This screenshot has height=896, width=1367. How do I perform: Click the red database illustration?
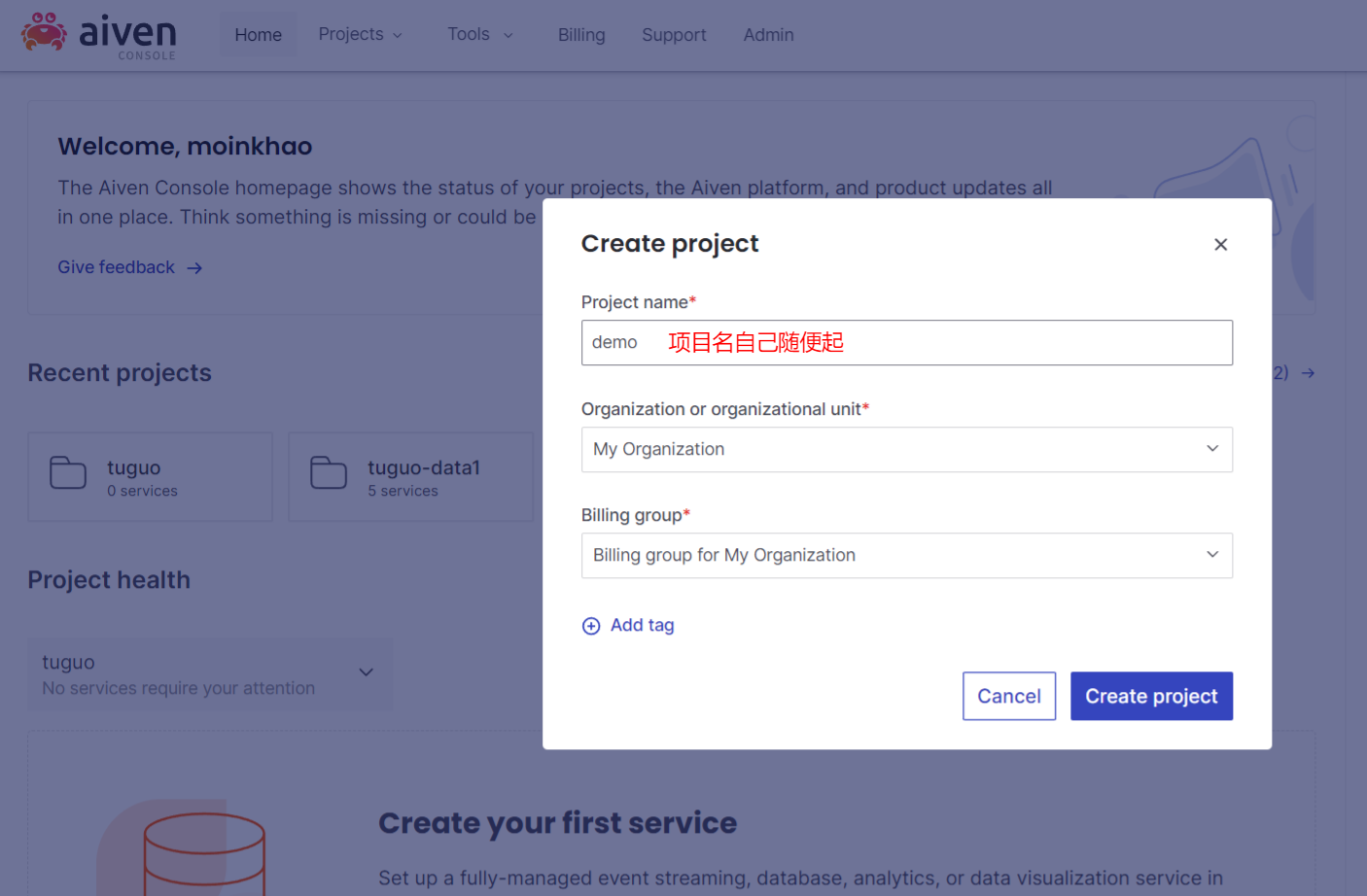coord(204,855)
